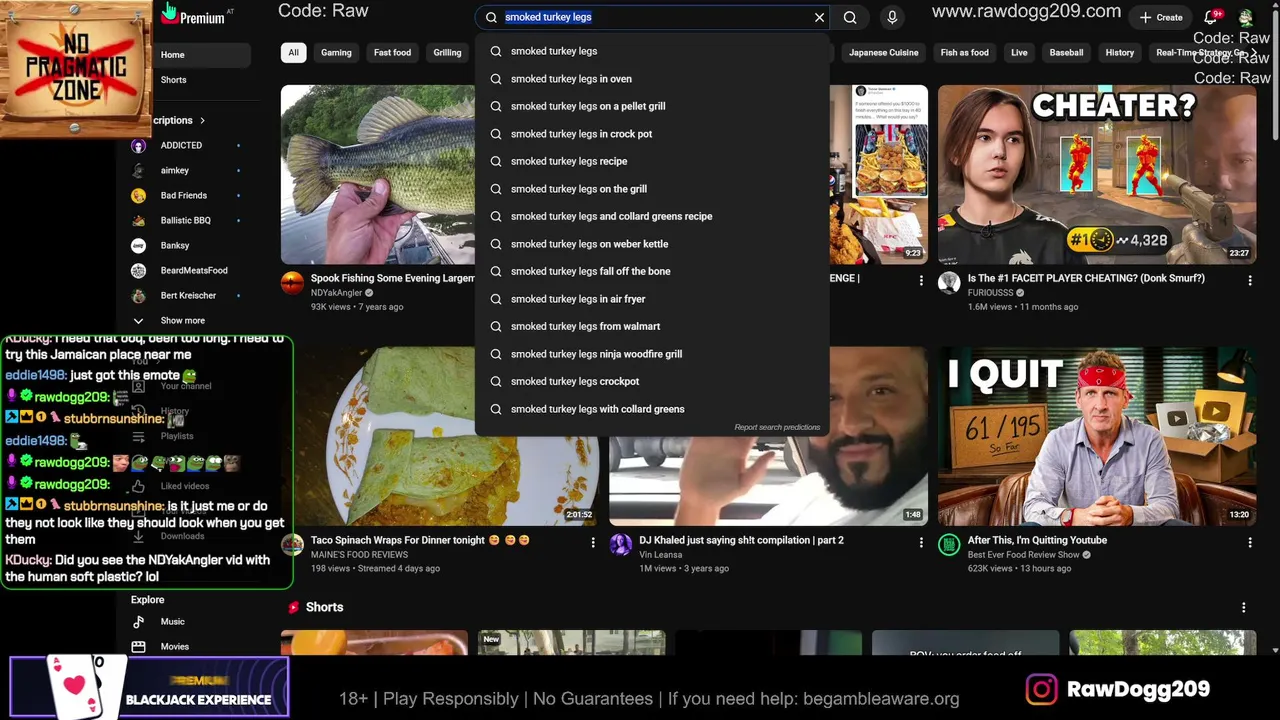Select the Fish as food filter chip
The height and width of the screenshot is (720, 1280).
(965, 52)
